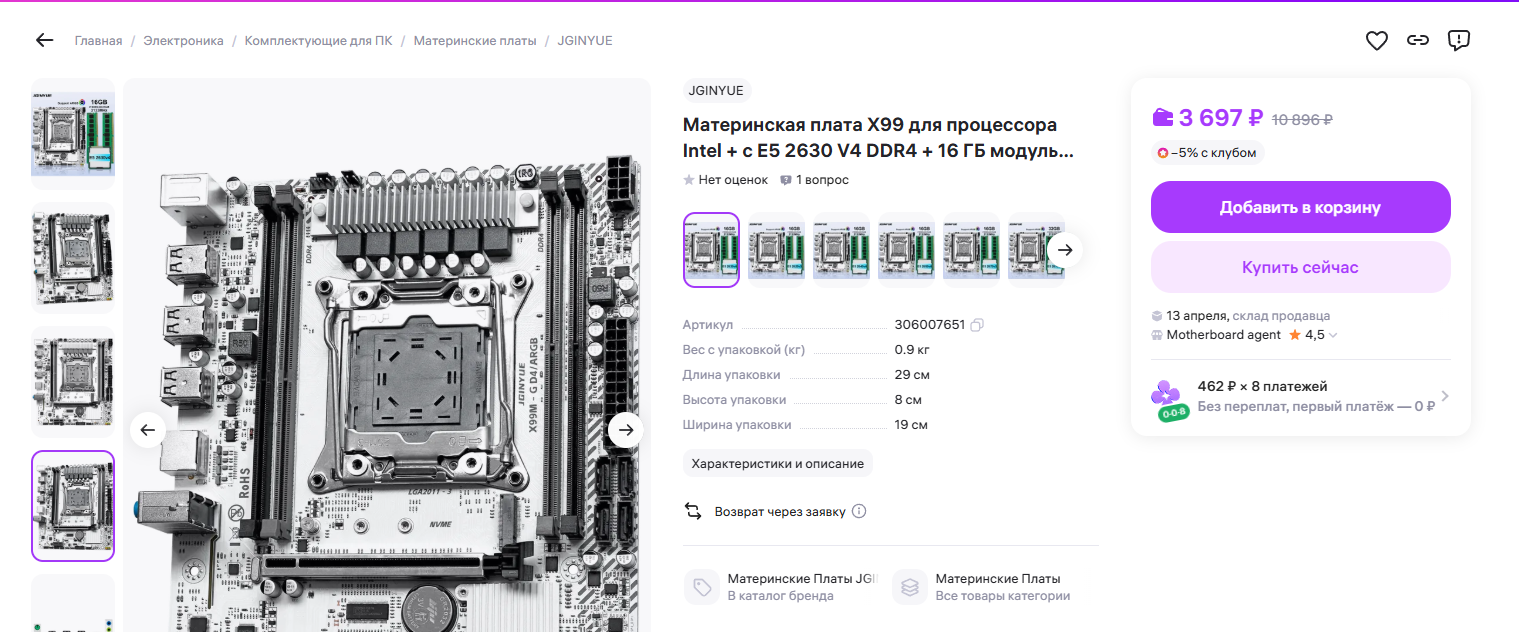
Task: Open JGINYUE breadcrumb
Action: [x=585, y=40]
